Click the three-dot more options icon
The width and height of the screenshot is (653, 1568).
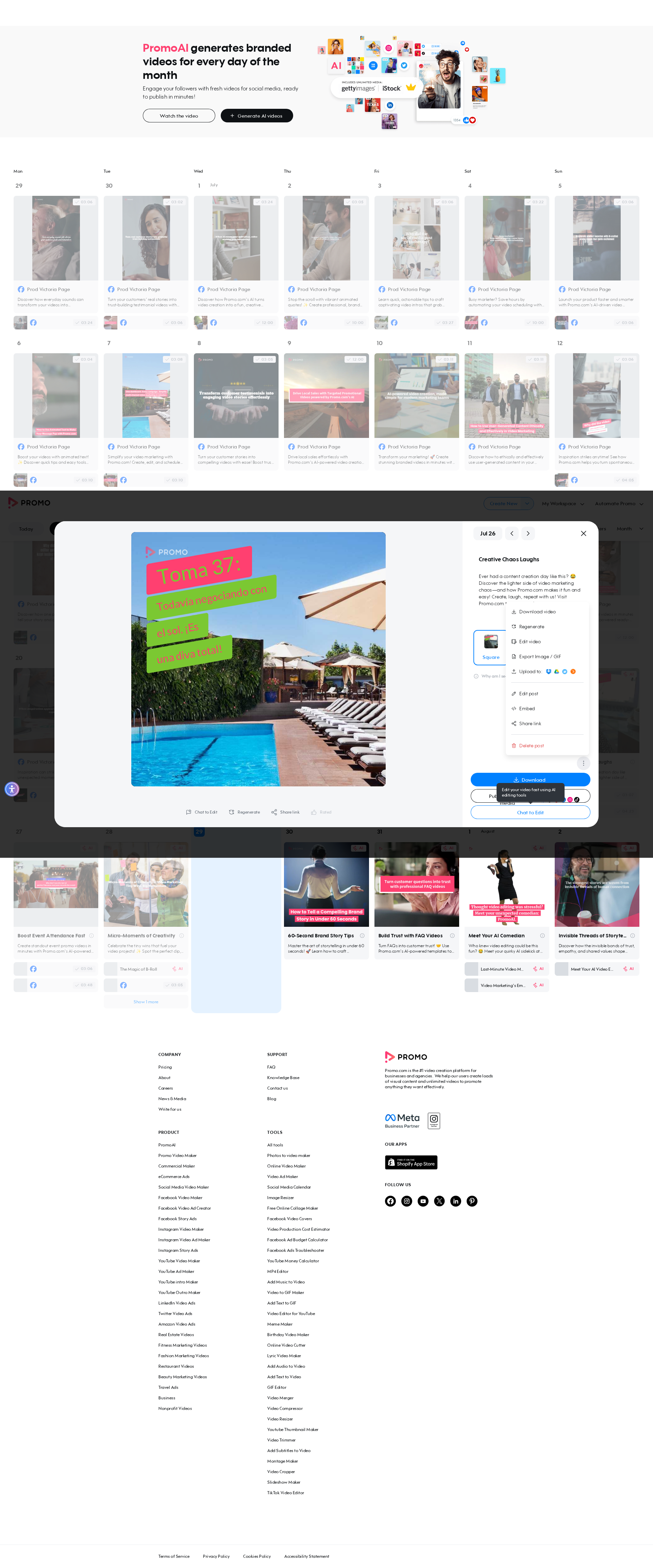(x=584, y=763)
